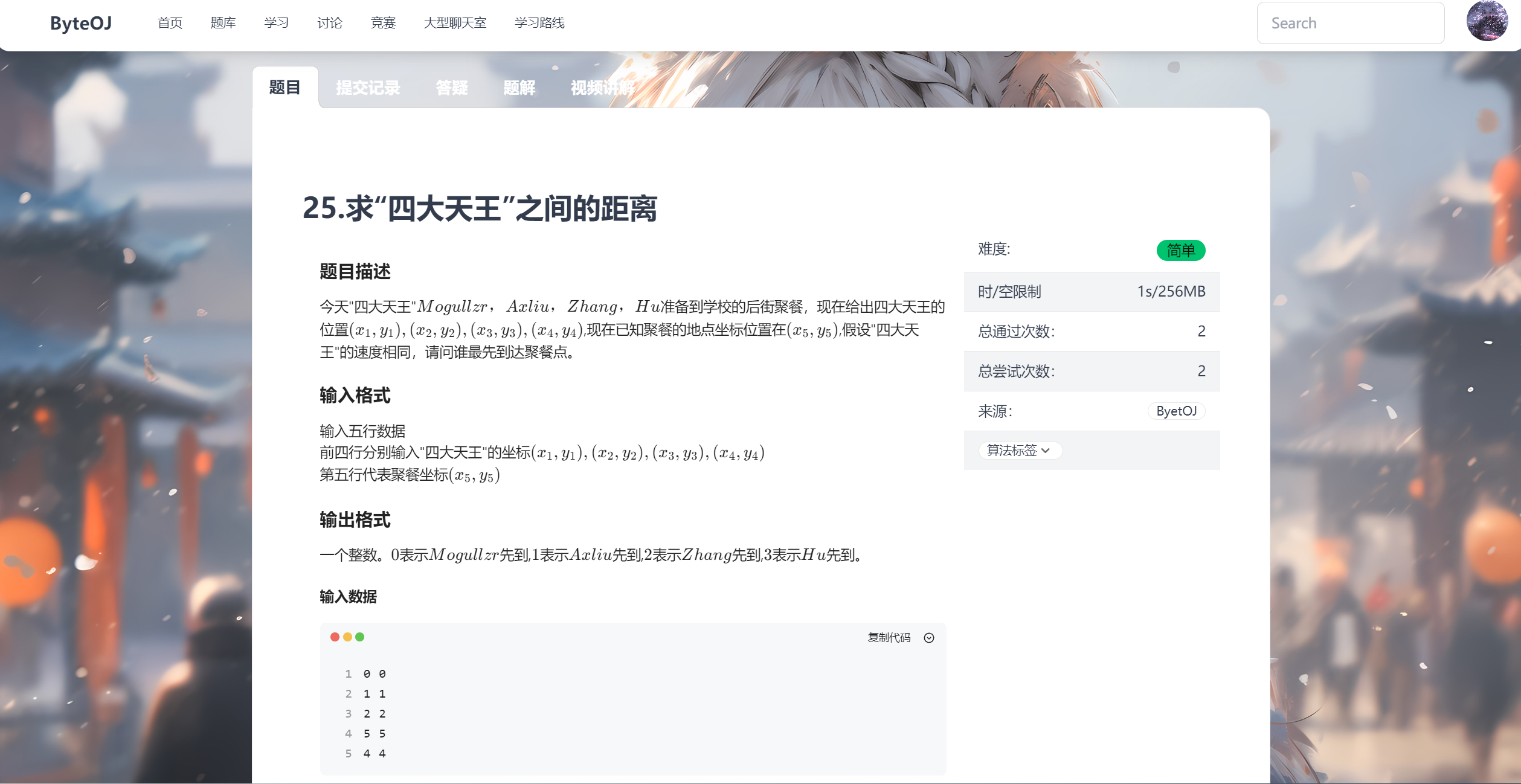Click the ByetOJ source tag

[1176, 411]
